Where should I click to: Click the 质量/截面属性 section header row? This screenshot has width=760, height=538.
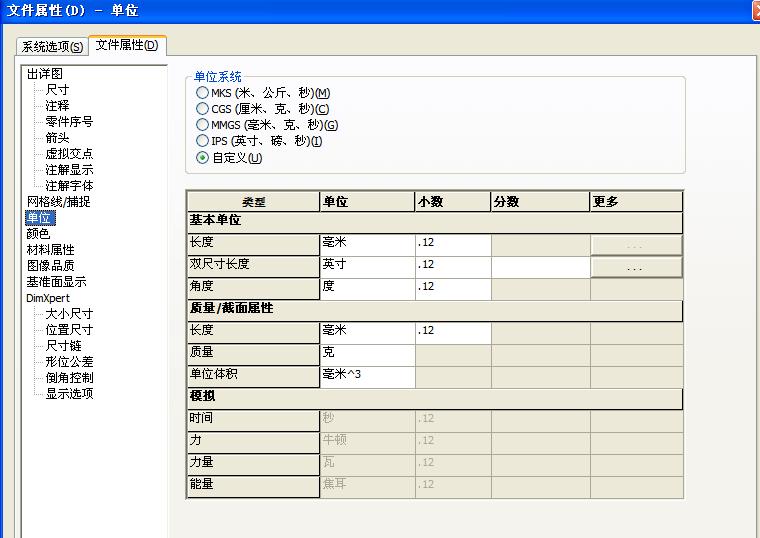[435, 311]
